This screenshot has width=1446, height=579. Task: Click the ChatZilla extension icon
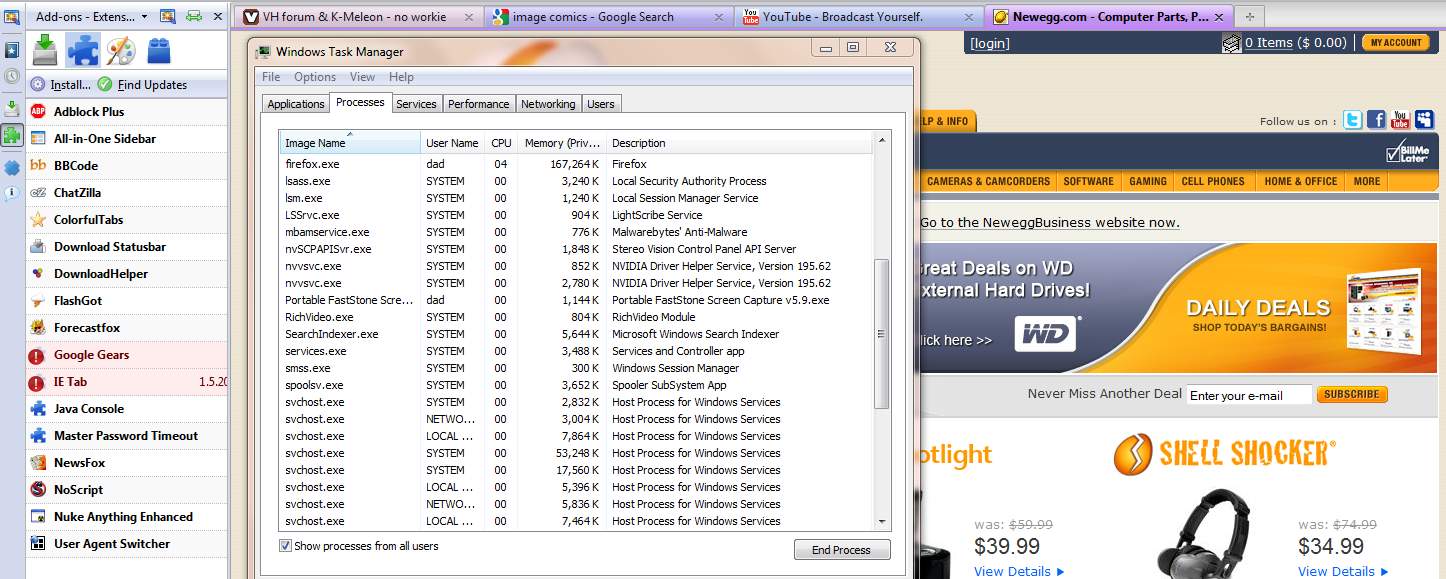[x=38, y=192]
